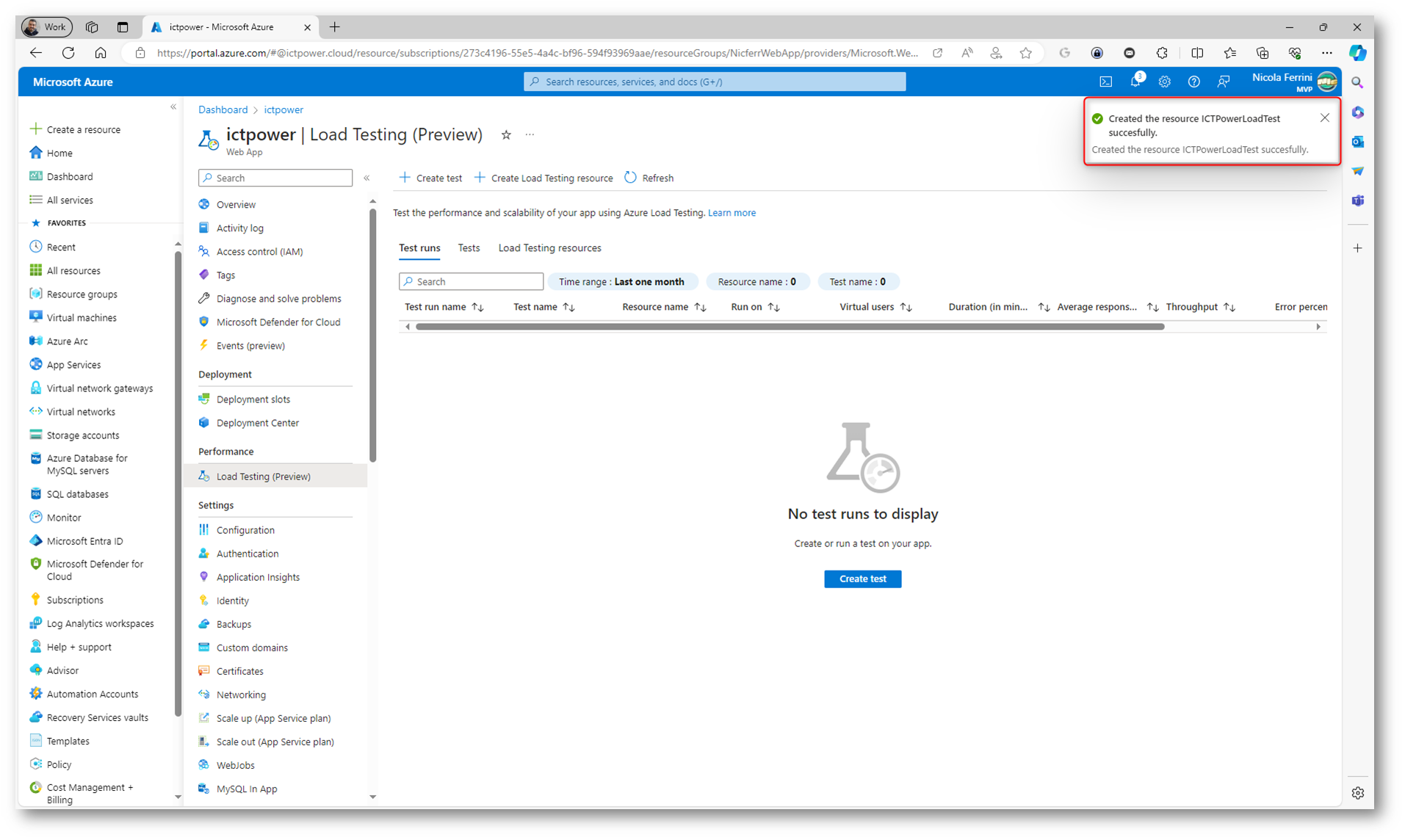Image resolution: width=1405 pixels, height=840 pixels.
Task: Click the table horizontal scrollbar
Action: point(790,327)
